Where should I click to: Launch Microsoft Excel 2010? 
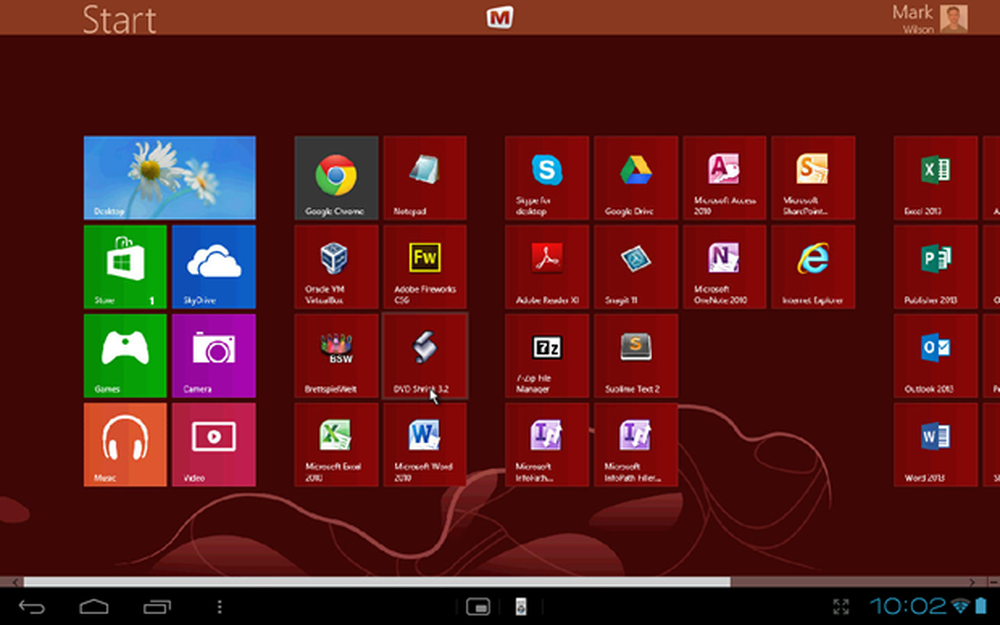pos(336,445)
